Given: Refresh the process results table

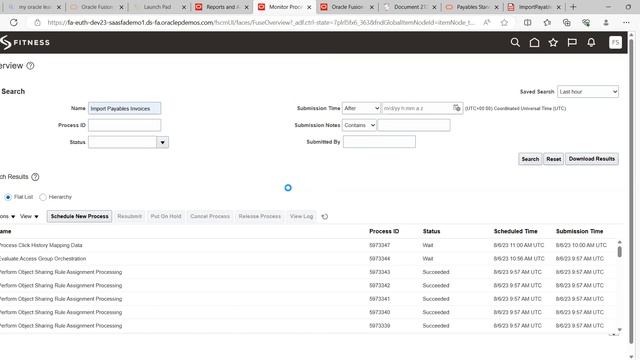Looking at the screenshot, I should (324, 217).
